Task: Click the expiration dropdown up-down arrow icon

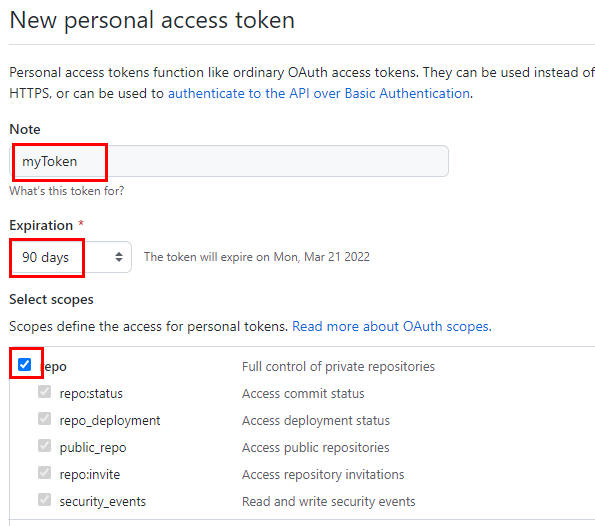Action: (x=119, y=257)
